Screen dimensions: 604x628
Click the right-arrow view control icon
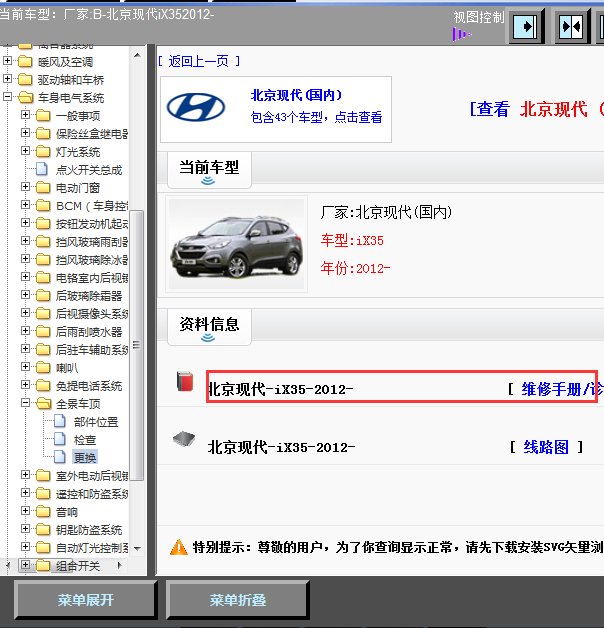click(525, 27)
